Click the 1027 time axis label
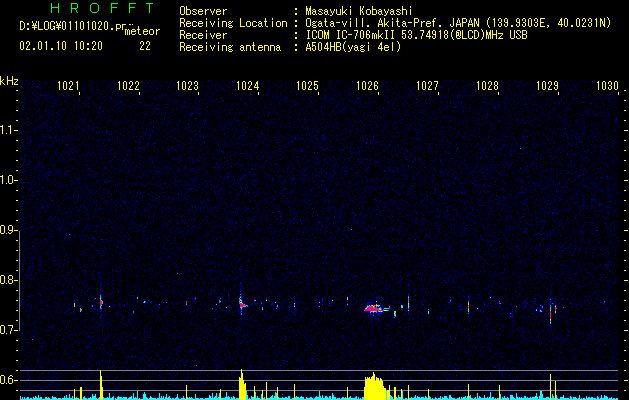 (427, 85)
